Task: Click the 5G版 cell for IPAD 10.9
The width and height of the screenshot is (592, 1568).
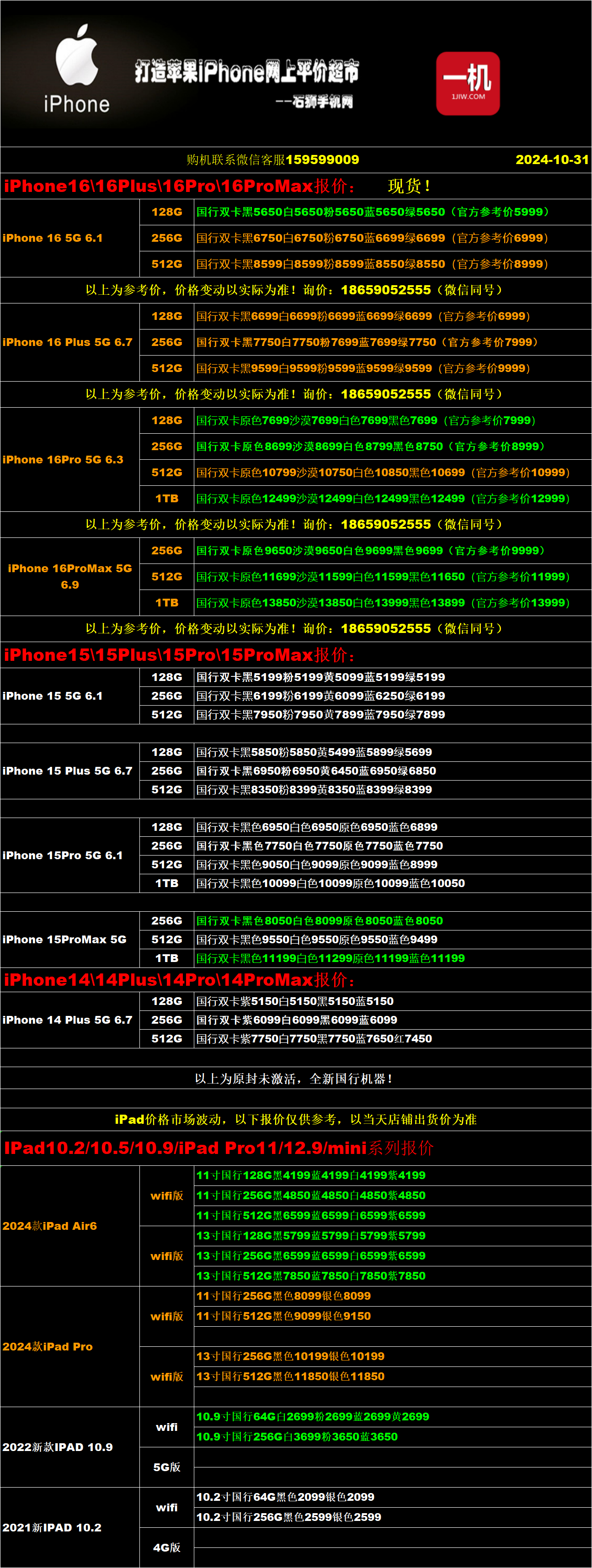Action: (167, 1467)
